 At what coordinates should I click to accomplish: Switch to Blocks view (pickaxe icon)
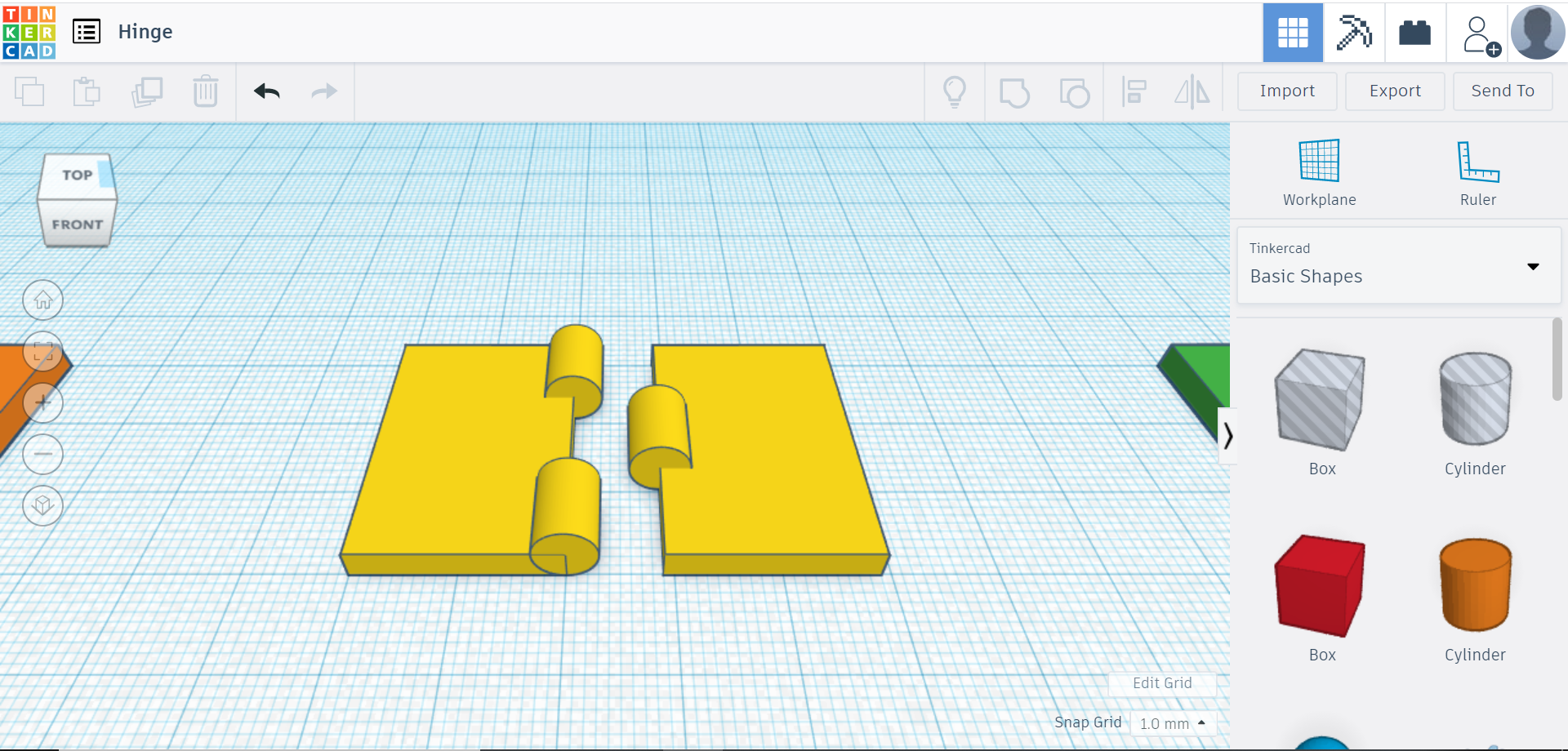click(x=1353, y=33)
